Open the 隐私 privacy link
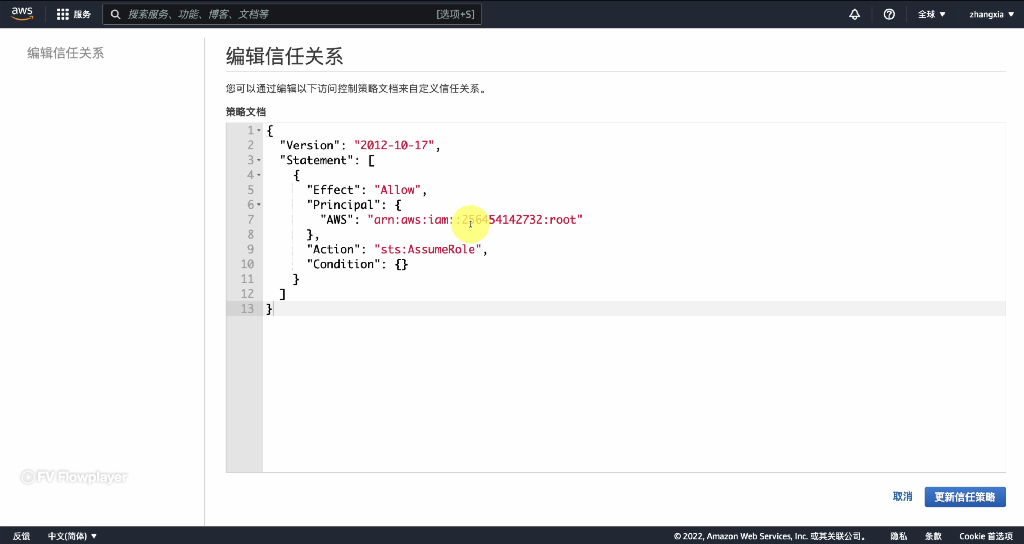1024x544 pixels. coord(899,536)
